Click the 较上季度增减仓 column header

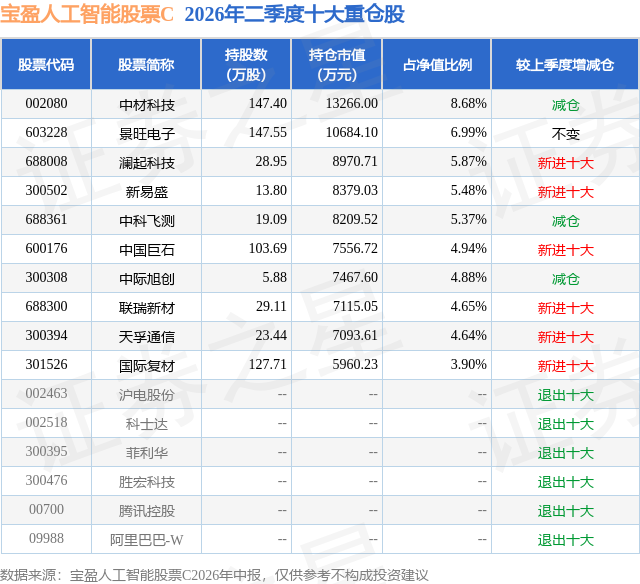click(x=565, y=64)
